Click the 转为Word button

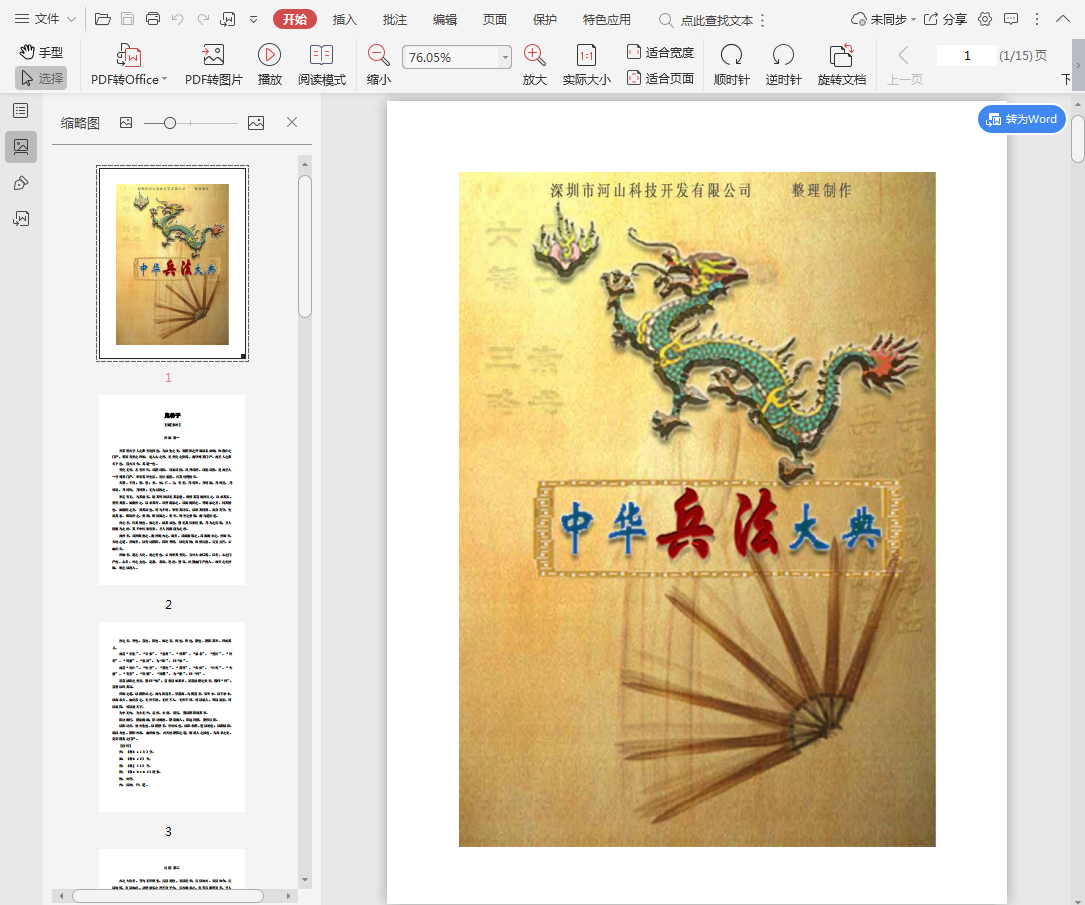pos(1021,119)
